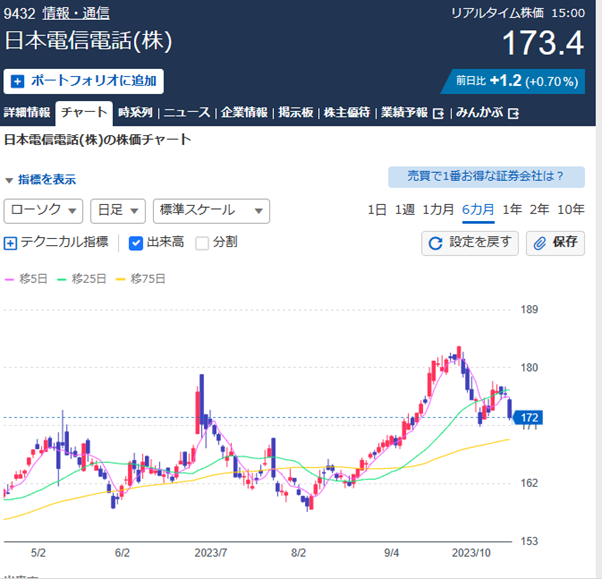This screenshot has width=602, height=579.
Task: Select 1週 time range
Action: pos(405,210)
